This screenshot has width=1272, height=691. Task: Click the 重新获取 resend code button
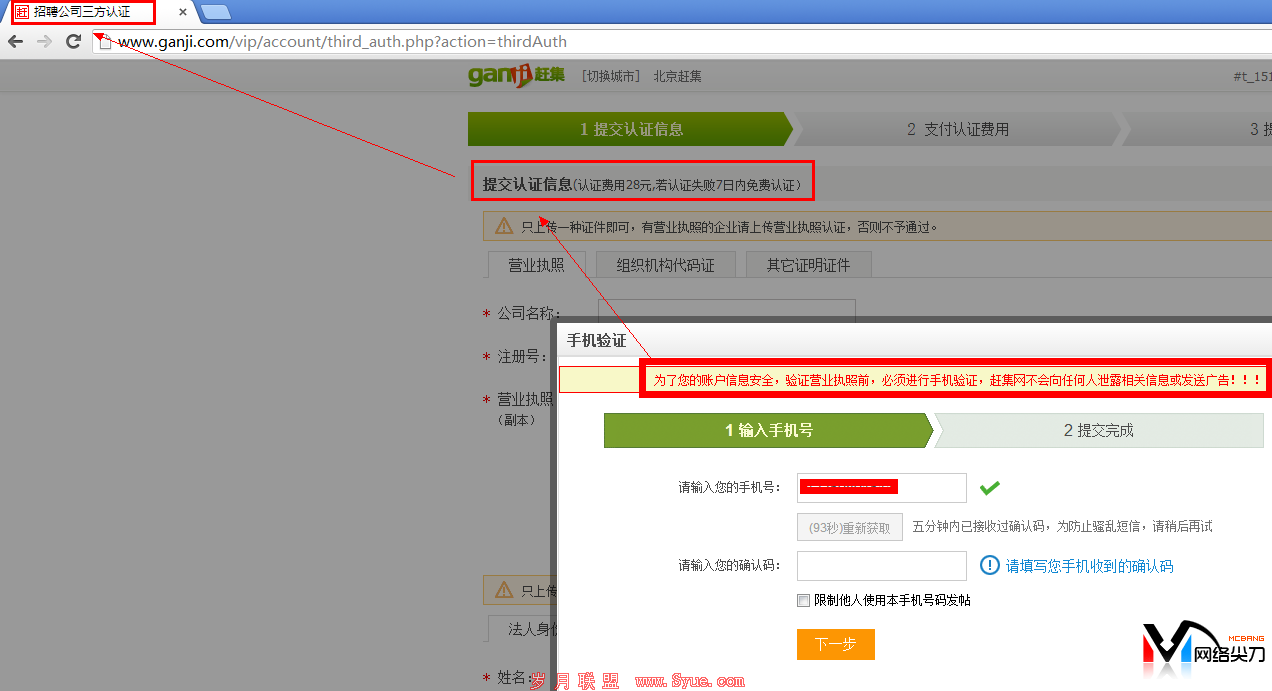850,527
